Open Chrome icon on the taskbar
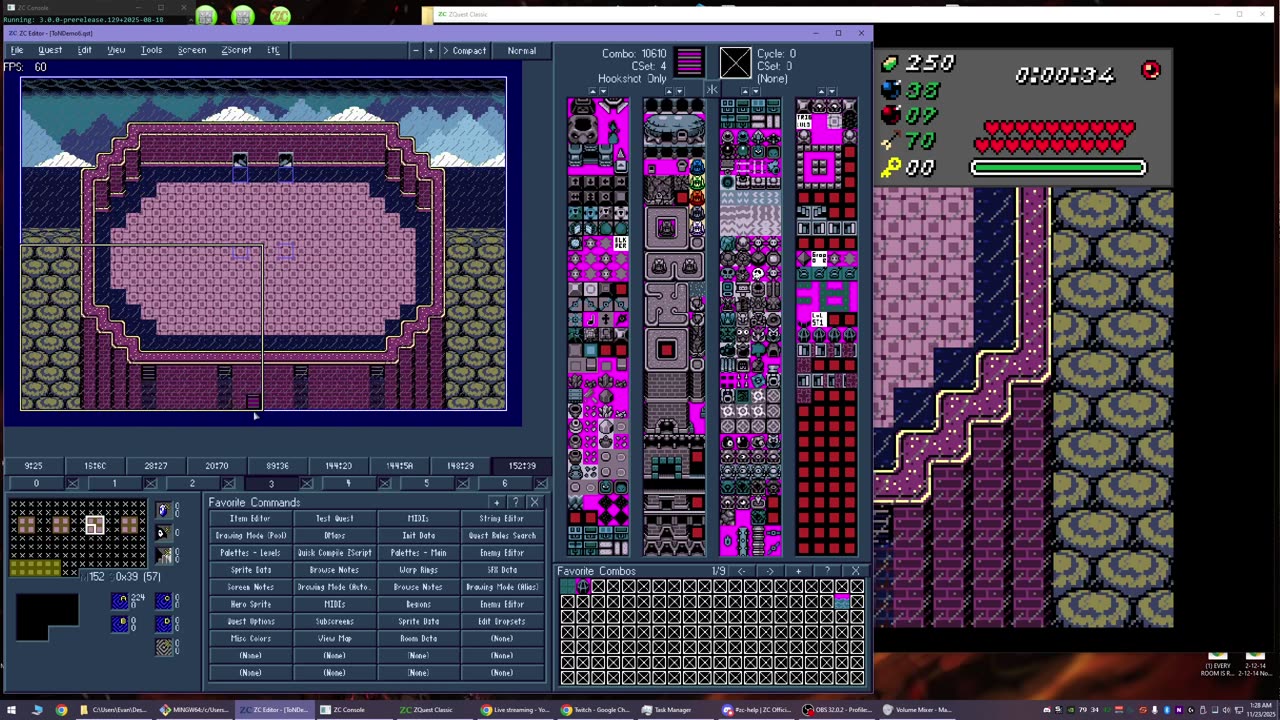The image size is (1280, 720). coord(61,710)
